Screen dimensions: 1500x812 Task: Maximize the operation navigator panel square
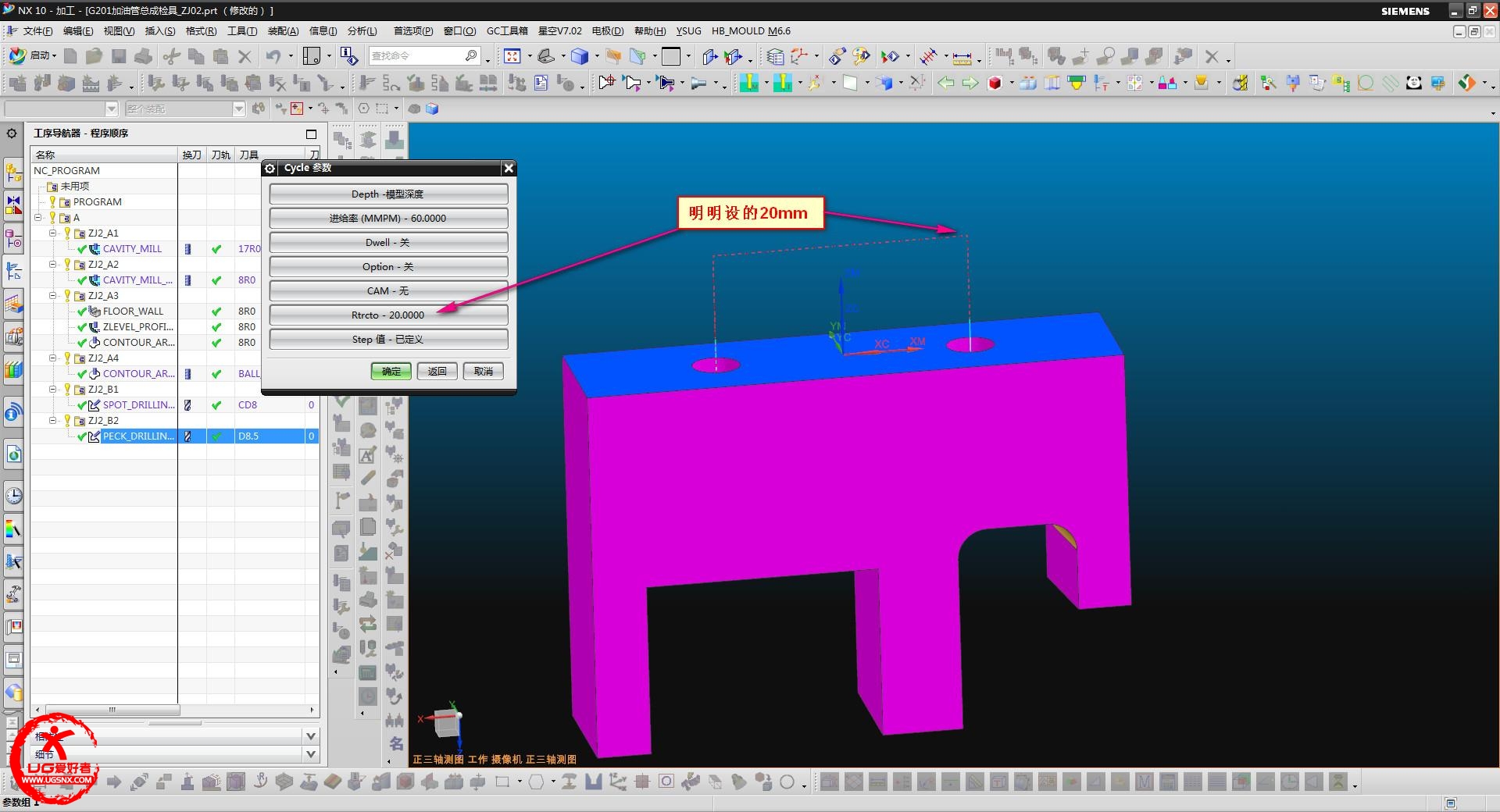311,134
